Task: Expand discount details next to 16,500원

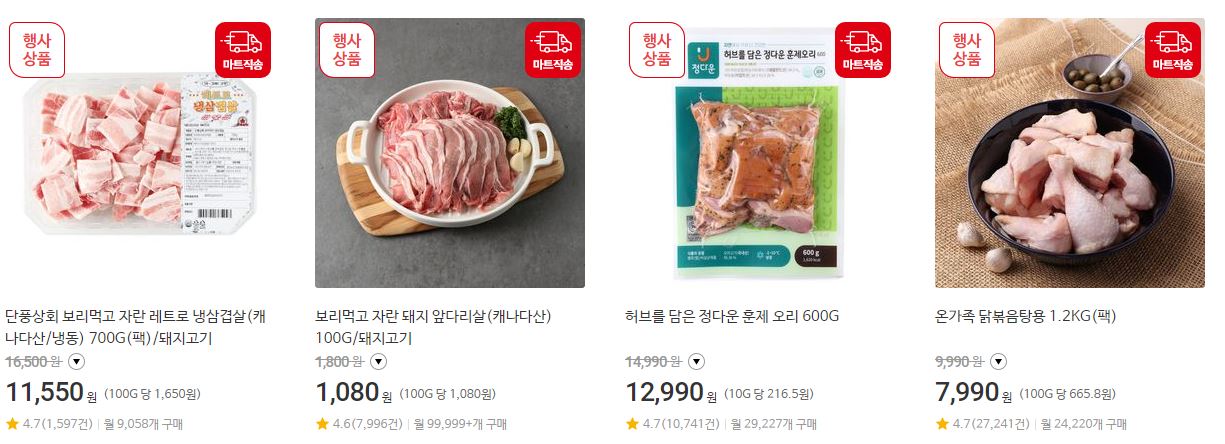Action: (78, 362)
